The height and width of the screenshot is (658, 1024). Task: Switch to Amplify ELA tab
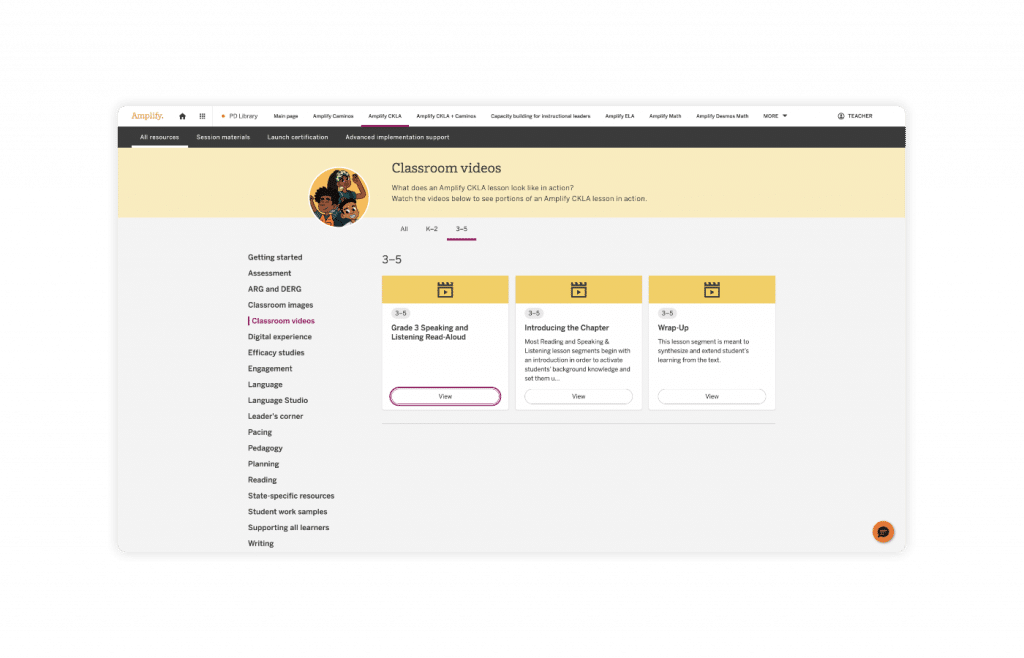620,116
